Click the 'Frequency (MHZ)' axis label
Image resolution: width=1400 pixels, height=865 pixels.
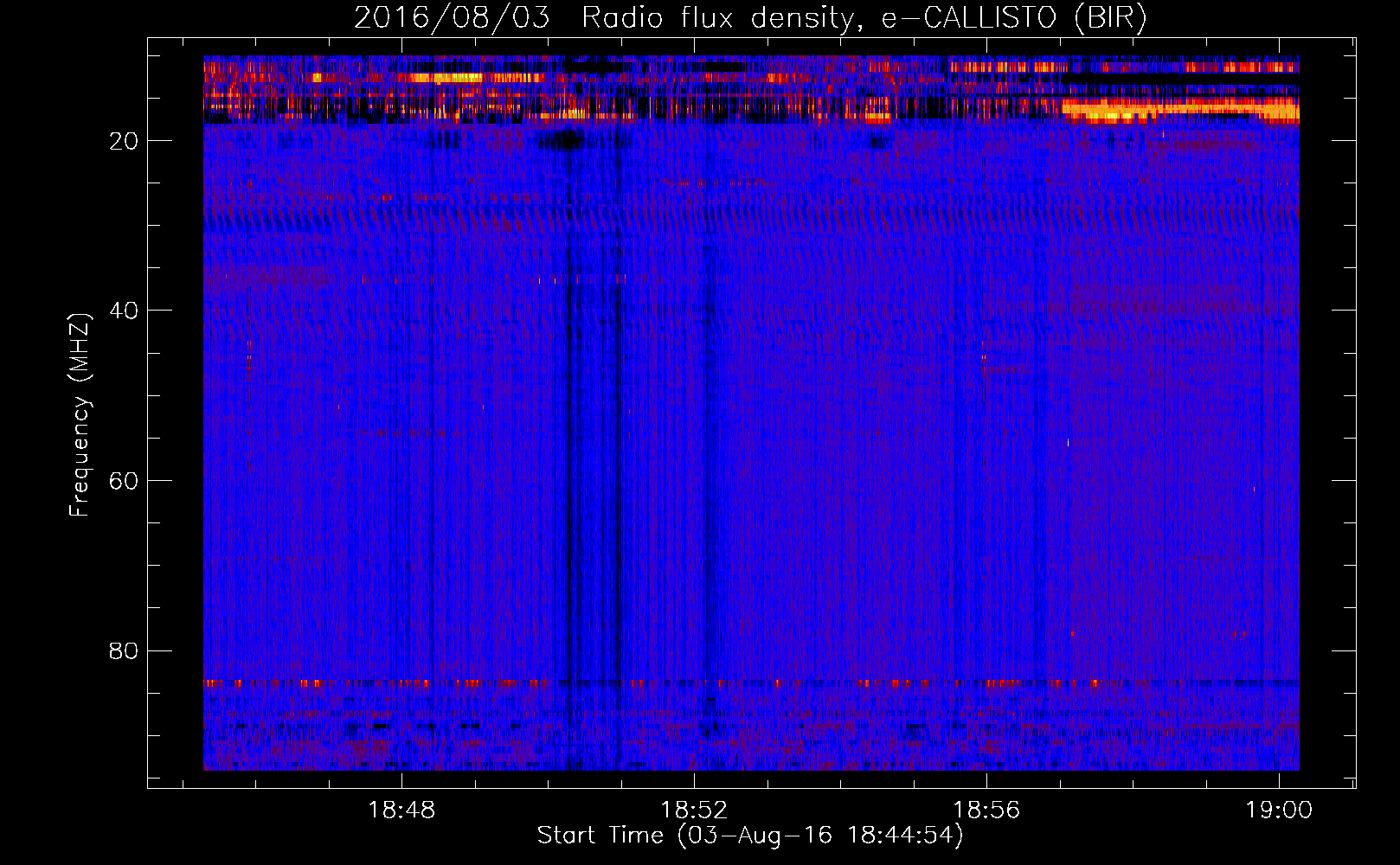point(80,415)
